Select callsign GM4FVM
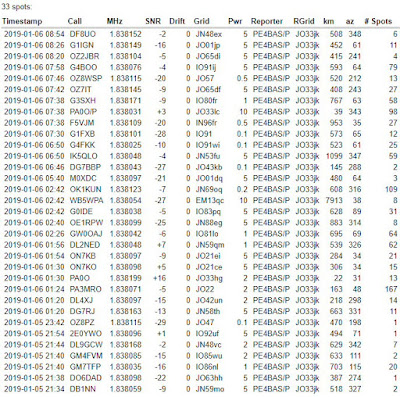The image size is (400, 397). [x=86, y=356]
